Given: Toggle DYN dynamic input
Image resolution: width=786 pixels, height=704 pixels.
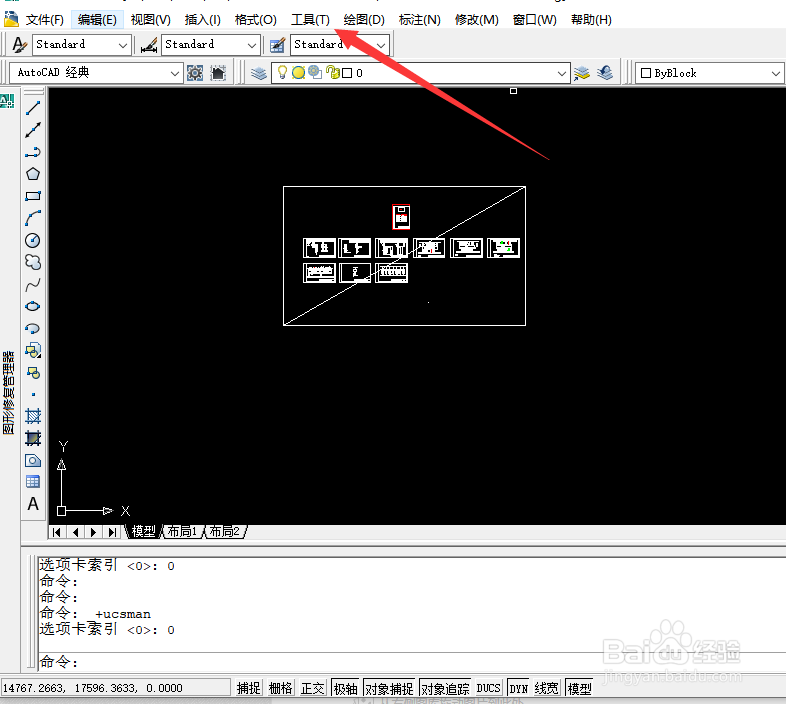Looking at the screenshot, I should 518,688.
